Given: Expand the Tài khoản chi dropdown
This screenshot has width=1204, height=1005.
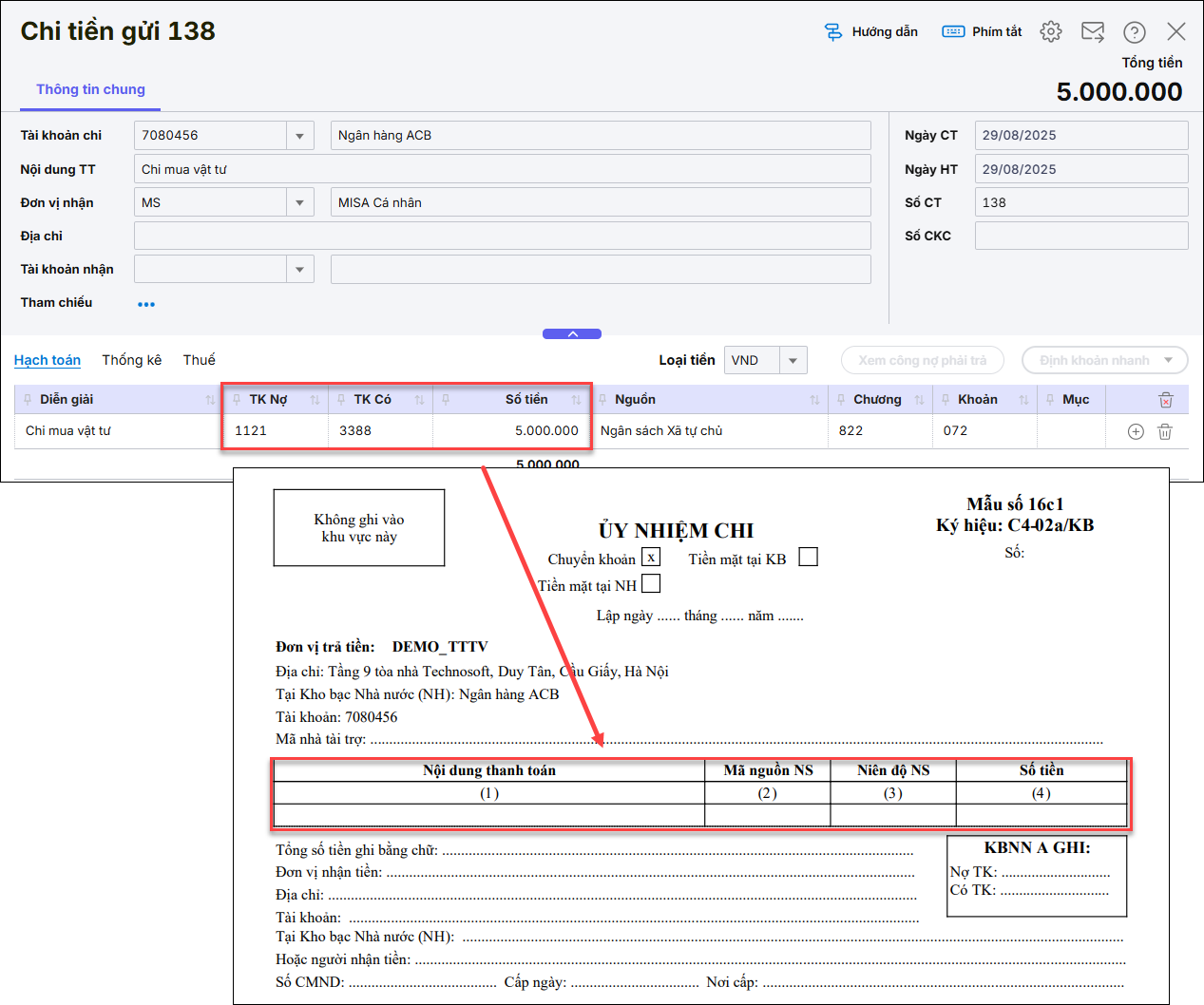Looking at the screenshot, I should (x=299, y=136).
